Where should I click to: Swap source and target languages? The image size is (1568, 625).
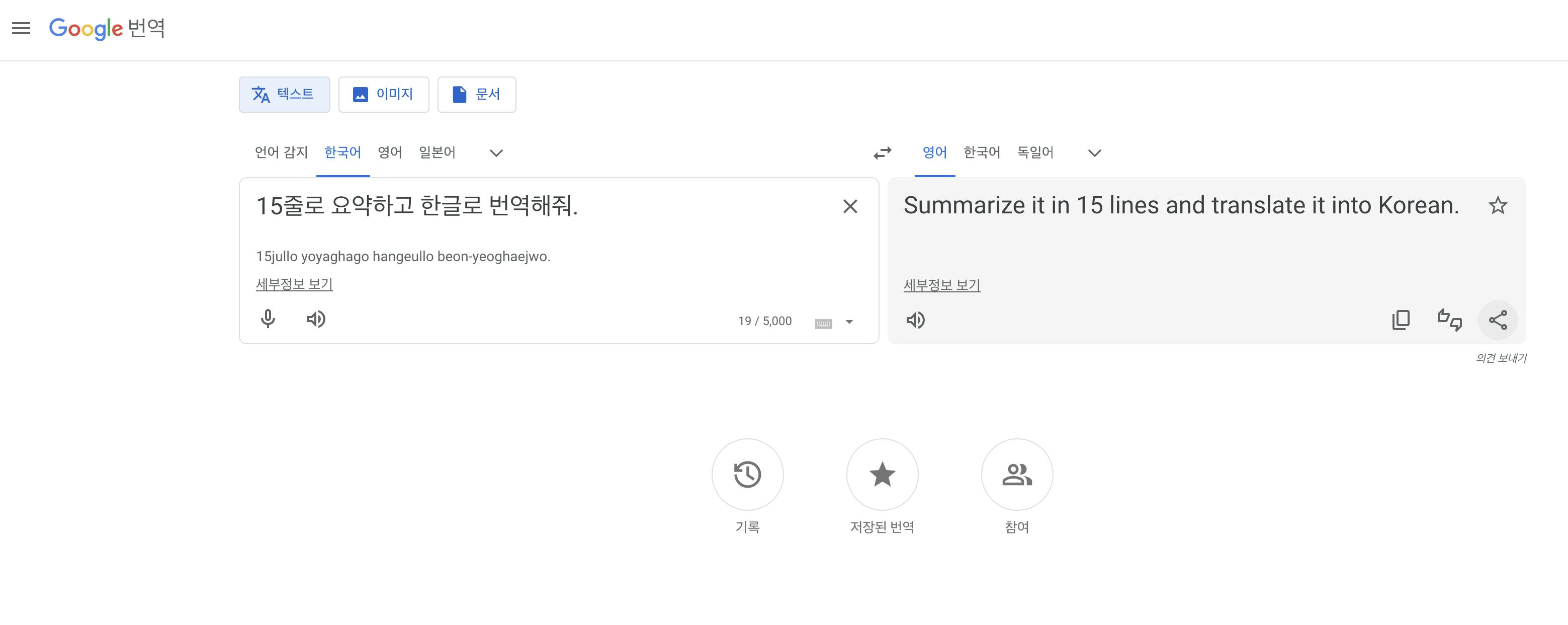pos(882,153)
